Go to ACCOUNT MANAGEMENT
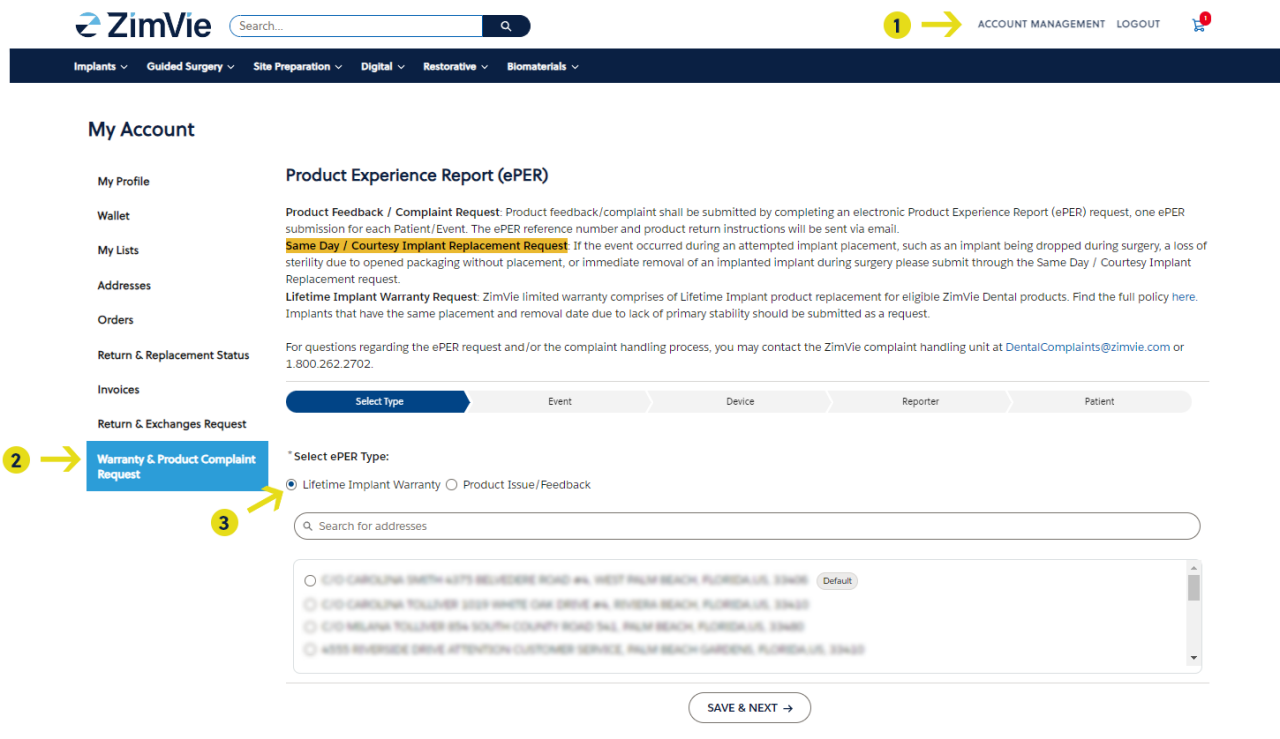The height and width of the screenshot is (739, 1280). [1041, 24]
